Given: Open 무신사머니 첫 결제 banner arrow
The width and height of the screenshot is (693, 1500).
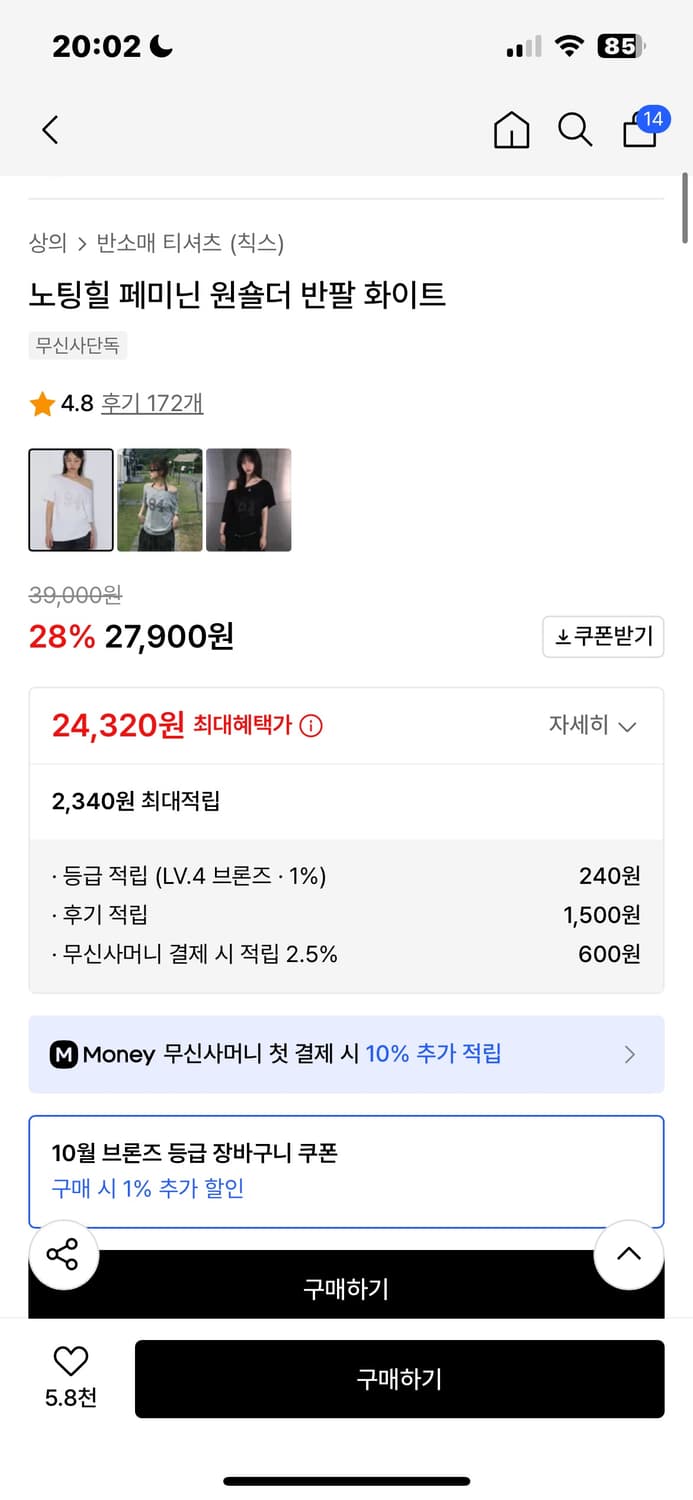Looking at the screenshot, I should pos(629,1054).
